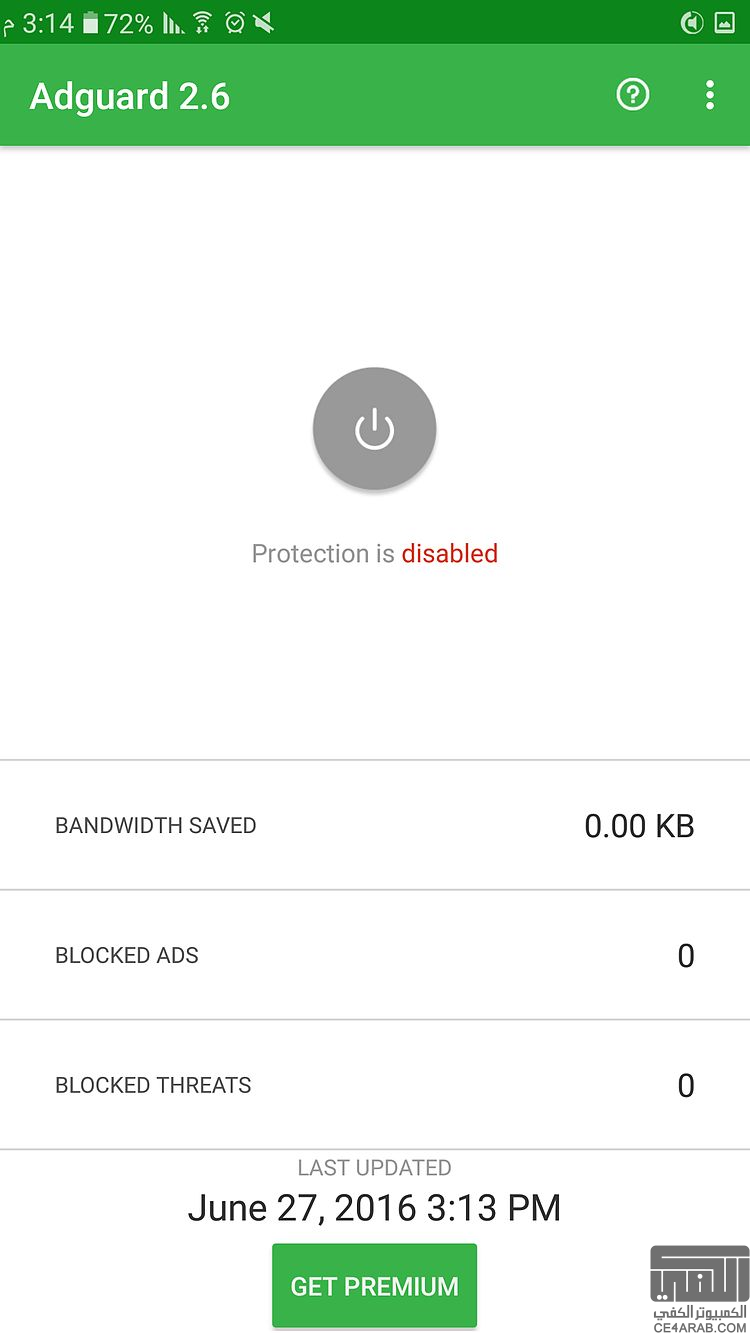Tap the battery icon in status bar
750x1333 pixels.
[91, 22]
